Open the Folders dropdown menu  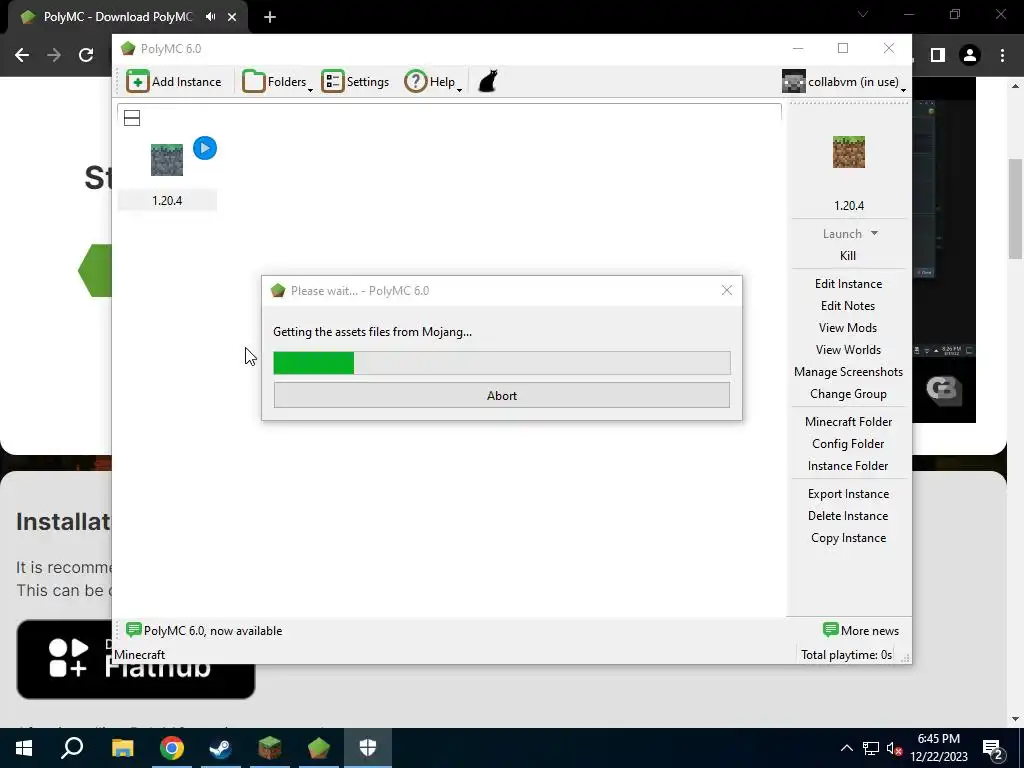click(277, 82)
